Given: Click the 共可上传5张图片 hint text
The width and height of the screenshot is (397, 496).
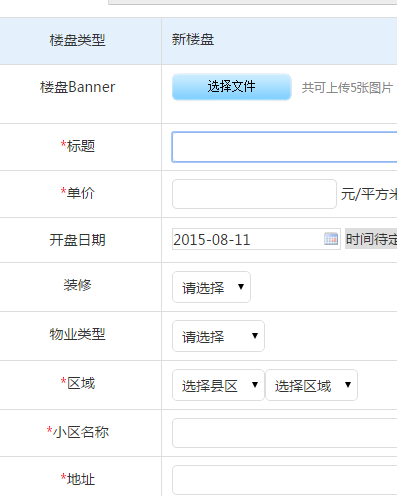Looking at the screenshot, I should tap(347, 88).
